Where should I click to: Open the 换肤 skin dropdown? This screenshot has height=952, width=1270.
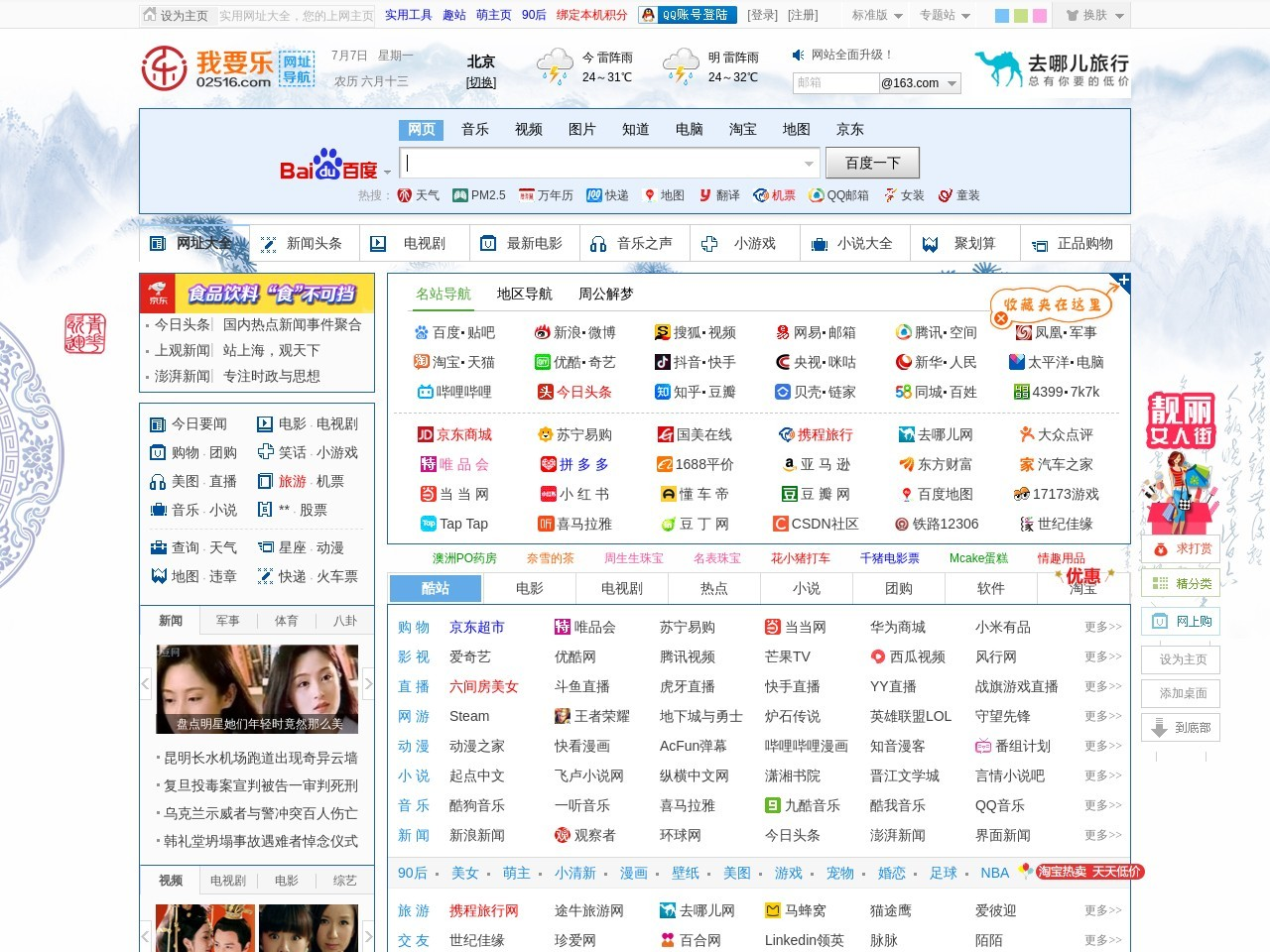click(x=1094, y=15)
